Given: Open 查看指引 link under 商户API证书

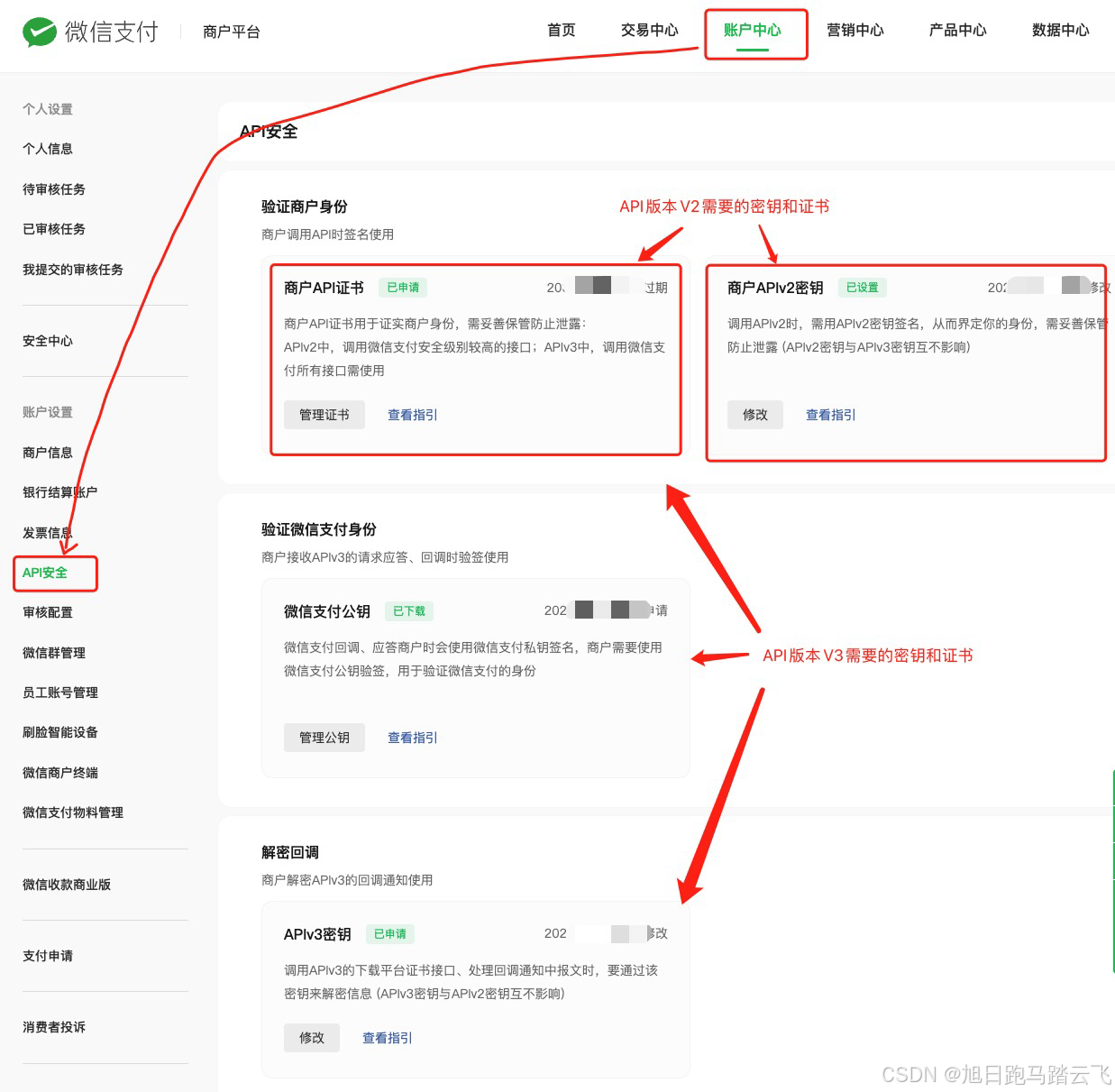Looking at the screenshot, I should (413, 415).
